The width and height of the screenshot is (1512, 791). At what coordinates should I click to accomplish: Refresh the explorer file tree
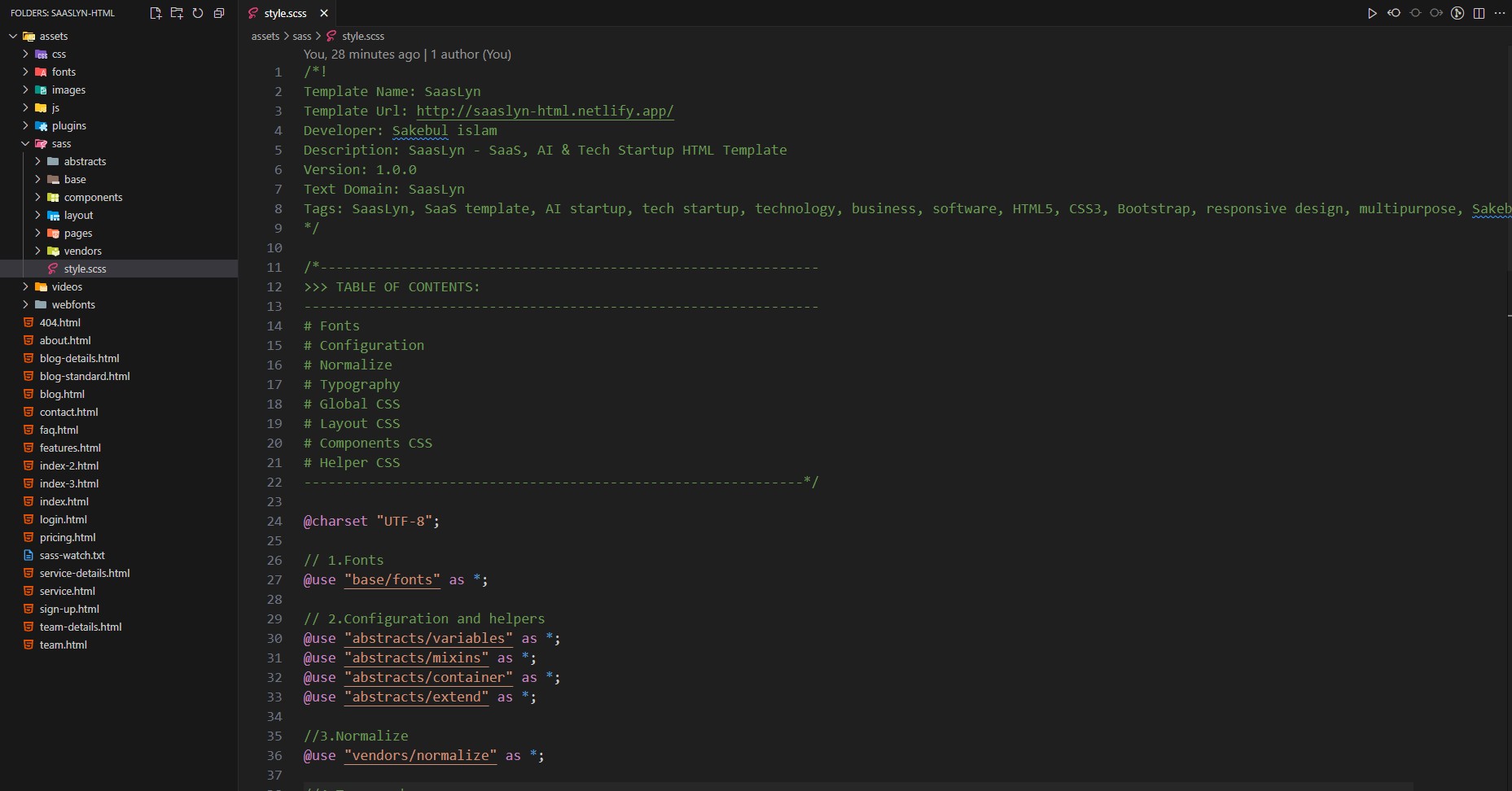(198, 13)
